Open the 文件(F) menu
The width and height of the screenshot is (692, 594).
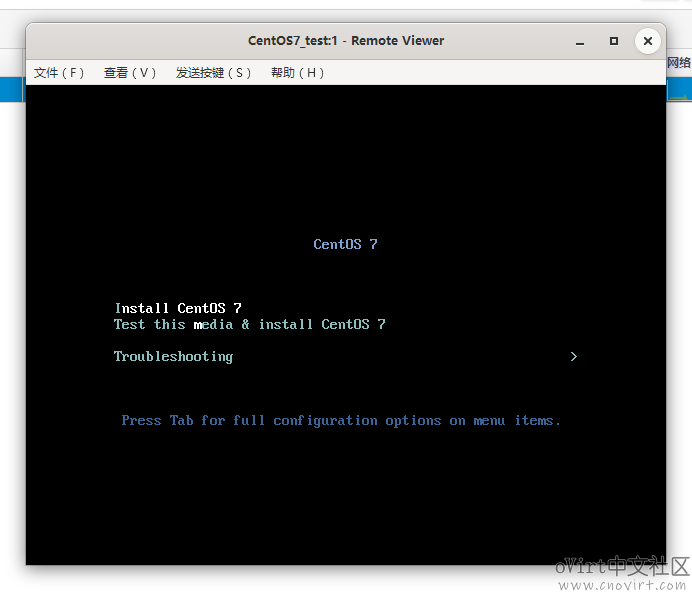pyautogui.click(x=59, y=73)
